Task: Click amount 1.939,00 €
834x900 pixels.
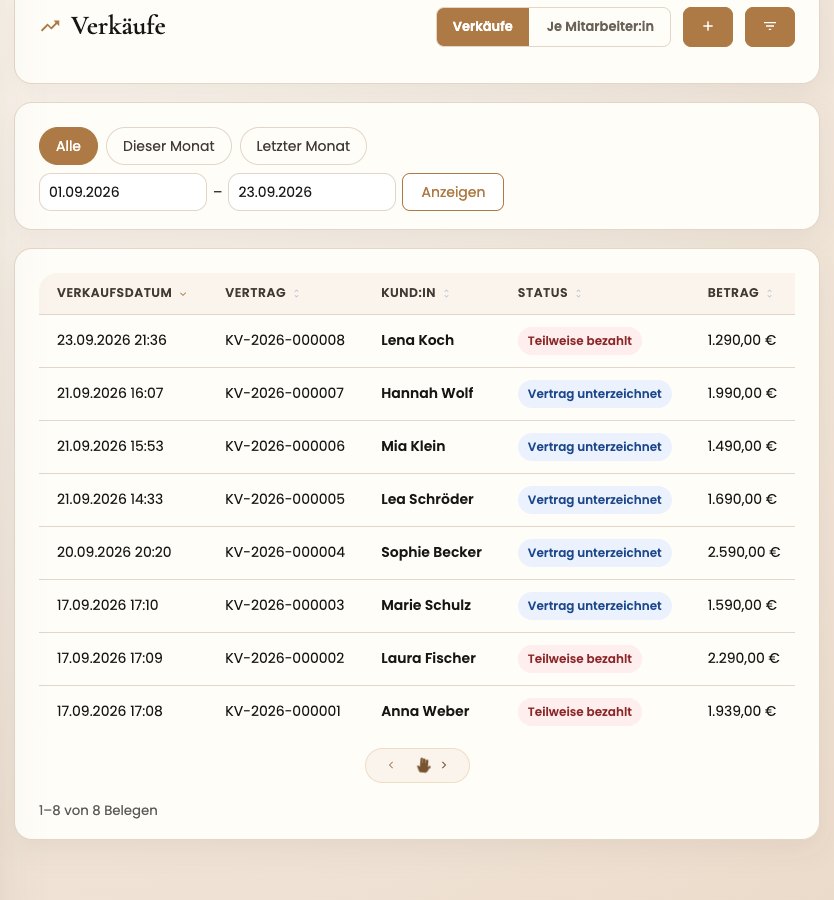Action: (x=742, y=711)
